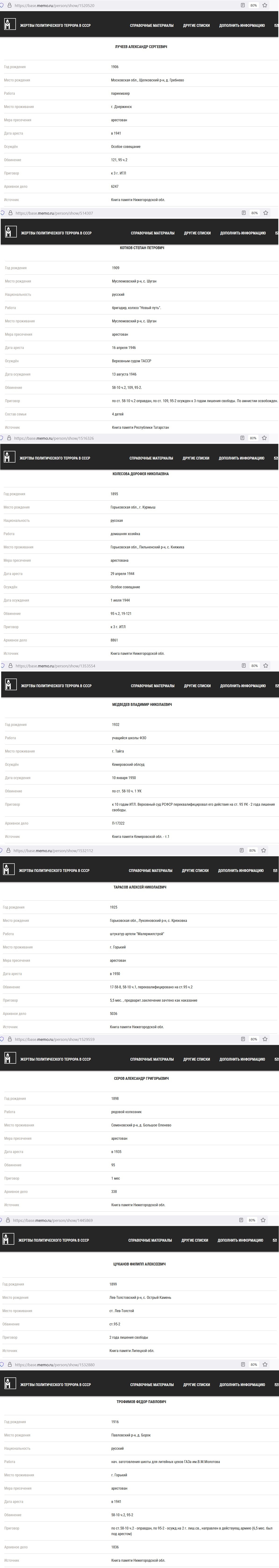Click bookmark star for page person/show/1520520
This screenshot has width=279, height=1568.
click(264, 5)
